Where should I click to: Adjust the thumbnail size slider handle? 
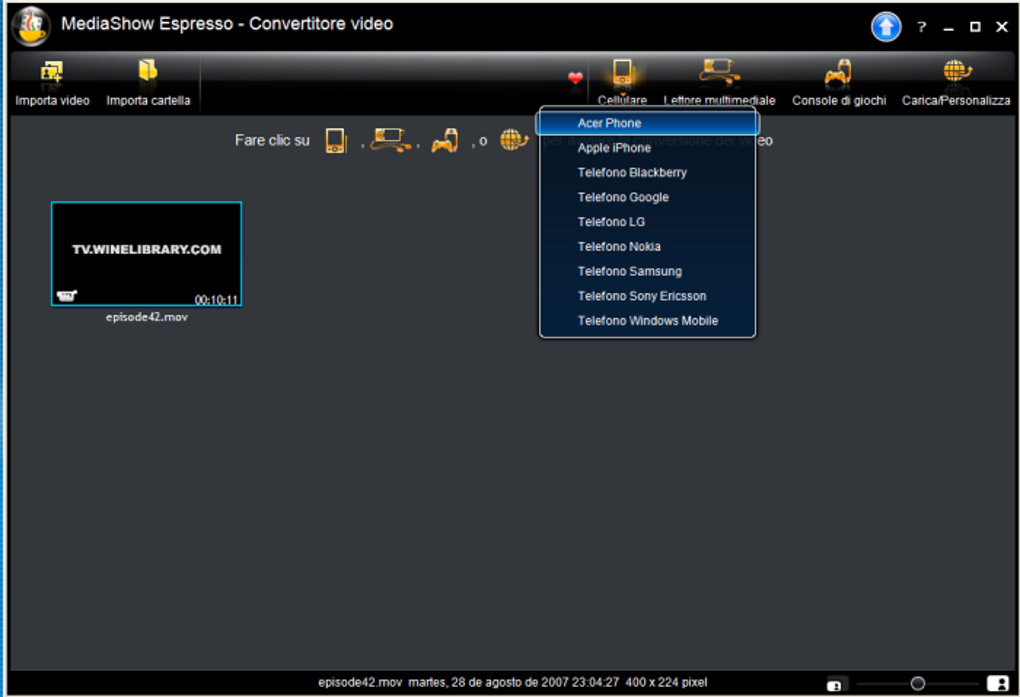point(917,683)
